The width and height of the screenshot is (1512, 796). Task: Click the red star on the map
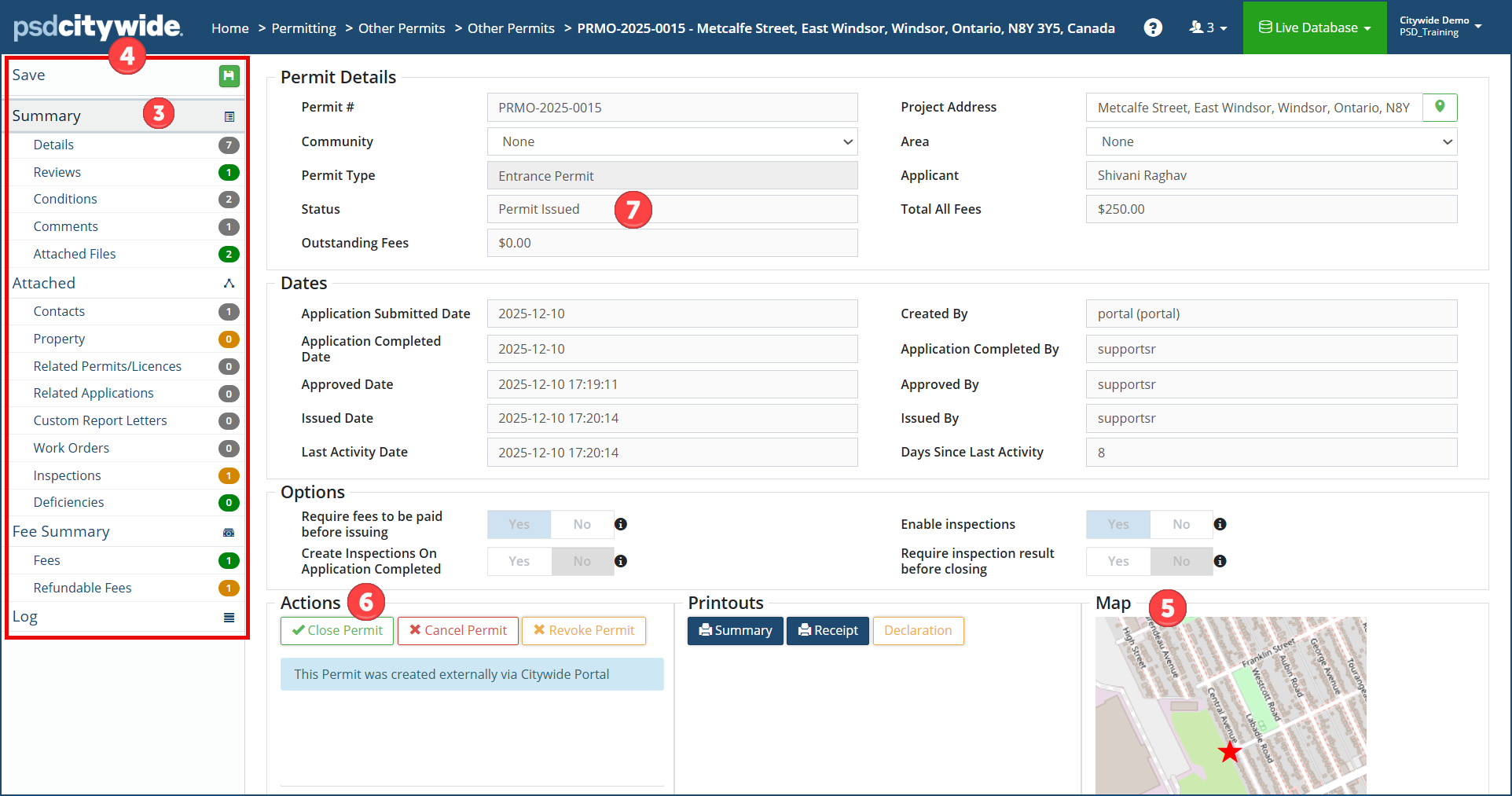point(1229,752)
